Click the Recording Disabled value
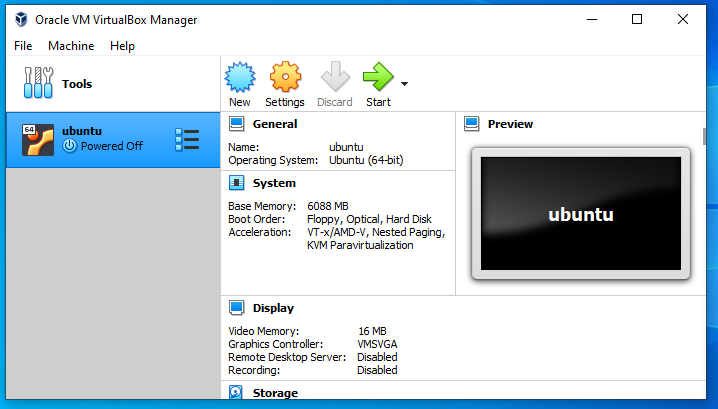 (377, 370)
